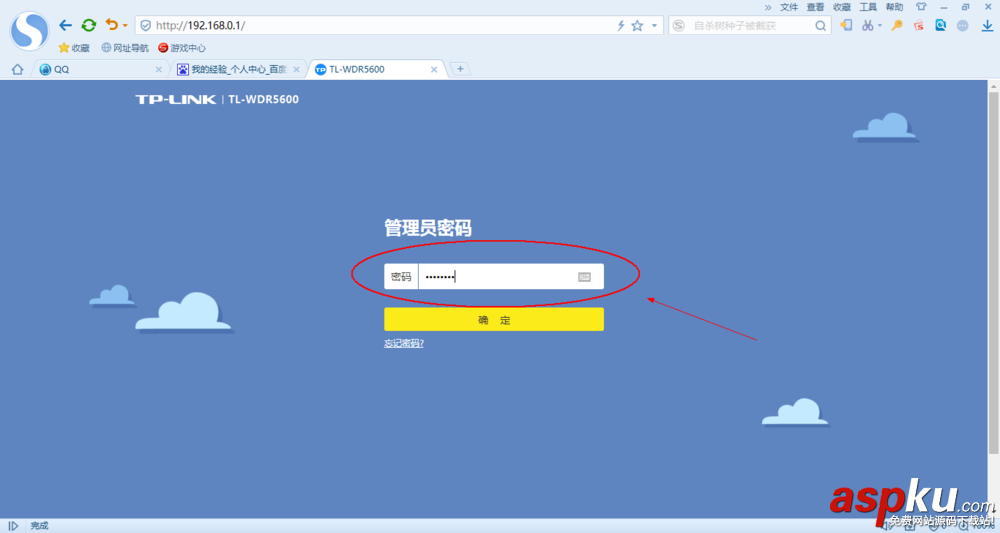Open the dropdown beside the orange undo arrow

tap(125, 26)
